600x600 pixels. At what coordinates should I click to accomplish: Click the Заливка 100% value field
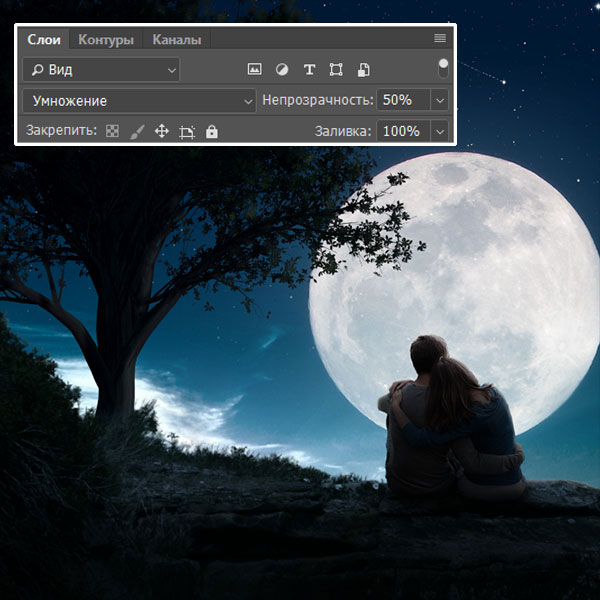pos(403,131)
